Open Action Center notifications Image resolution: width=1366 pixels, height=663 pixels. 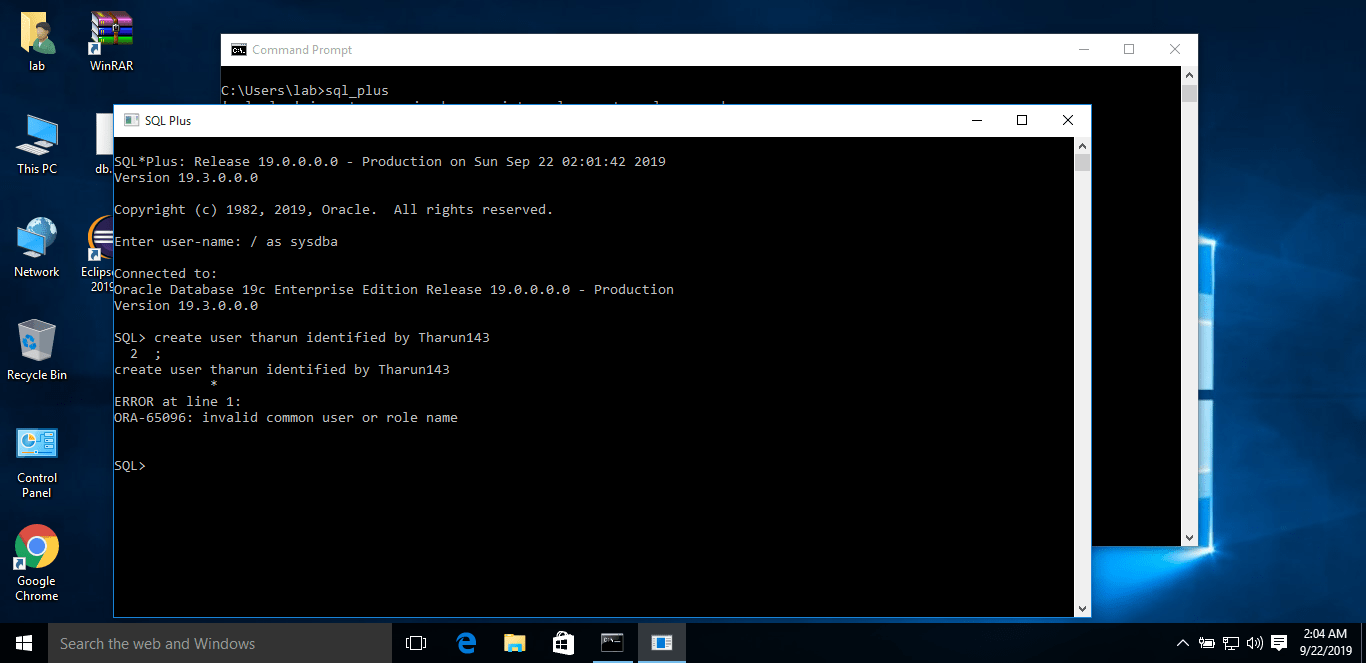1279,643
